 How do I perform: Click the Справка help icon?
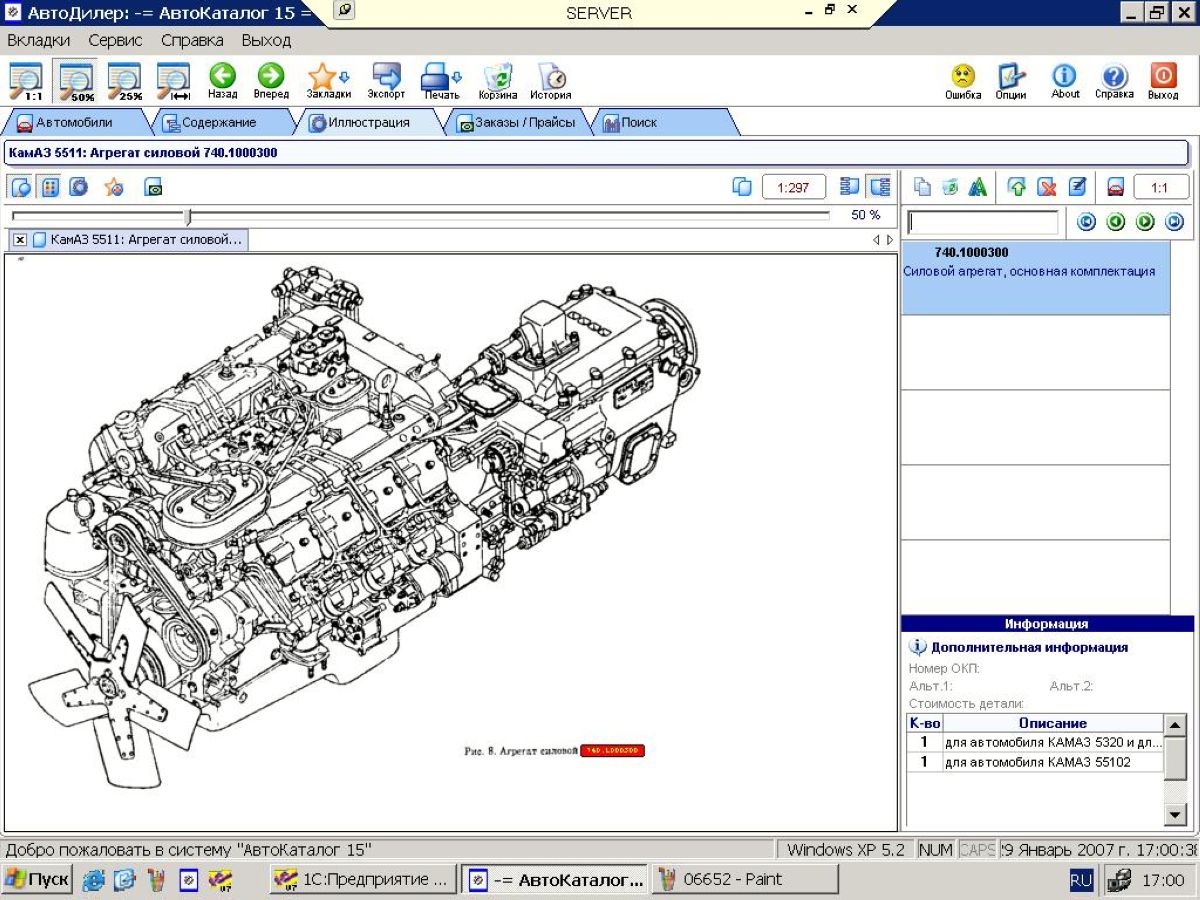1114,77
